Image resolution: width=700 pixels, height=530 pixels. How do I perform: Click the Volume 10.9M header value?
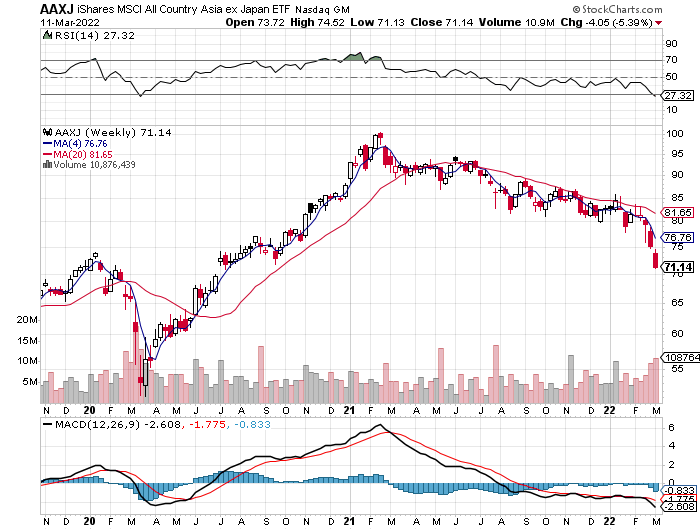[x=517, y=22]
